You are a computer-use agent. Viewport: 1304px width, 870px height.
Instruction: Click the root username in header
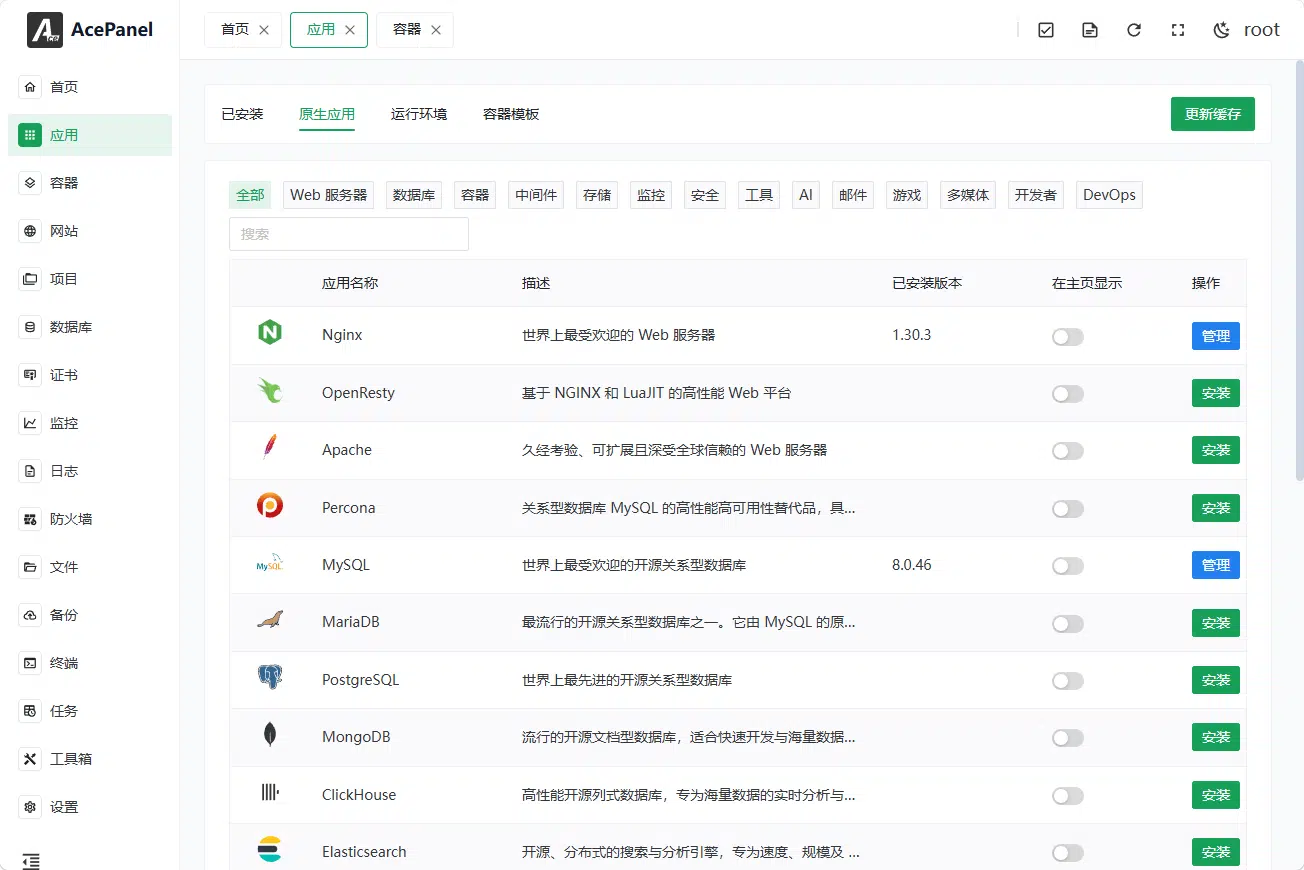pos(1262,30)
